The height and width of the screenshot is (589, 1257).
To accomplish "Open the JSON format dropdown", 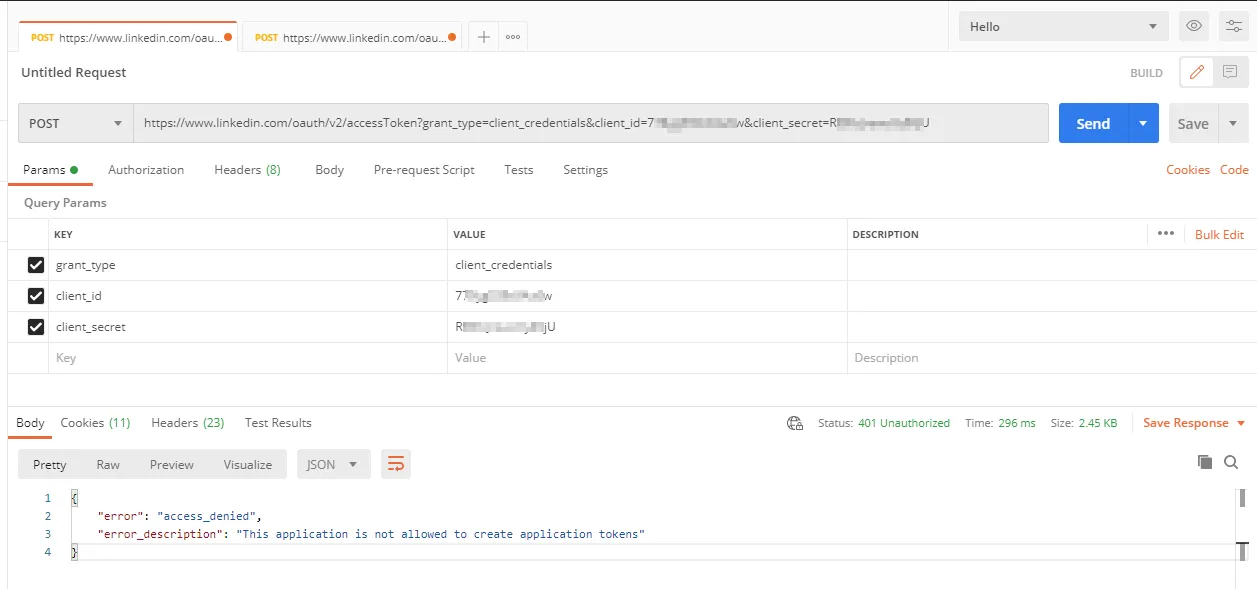I will (333, 464).
